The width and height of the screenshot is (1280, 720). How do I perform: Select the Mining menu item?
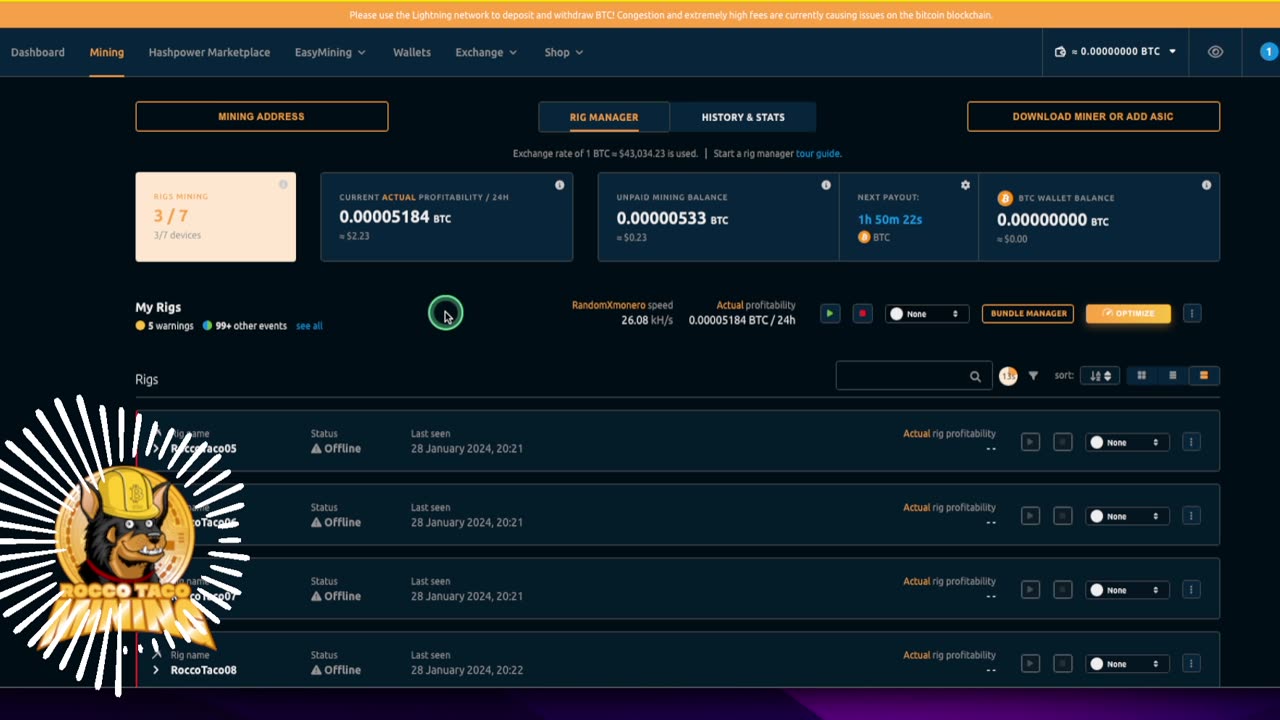[x=107, y=52]
